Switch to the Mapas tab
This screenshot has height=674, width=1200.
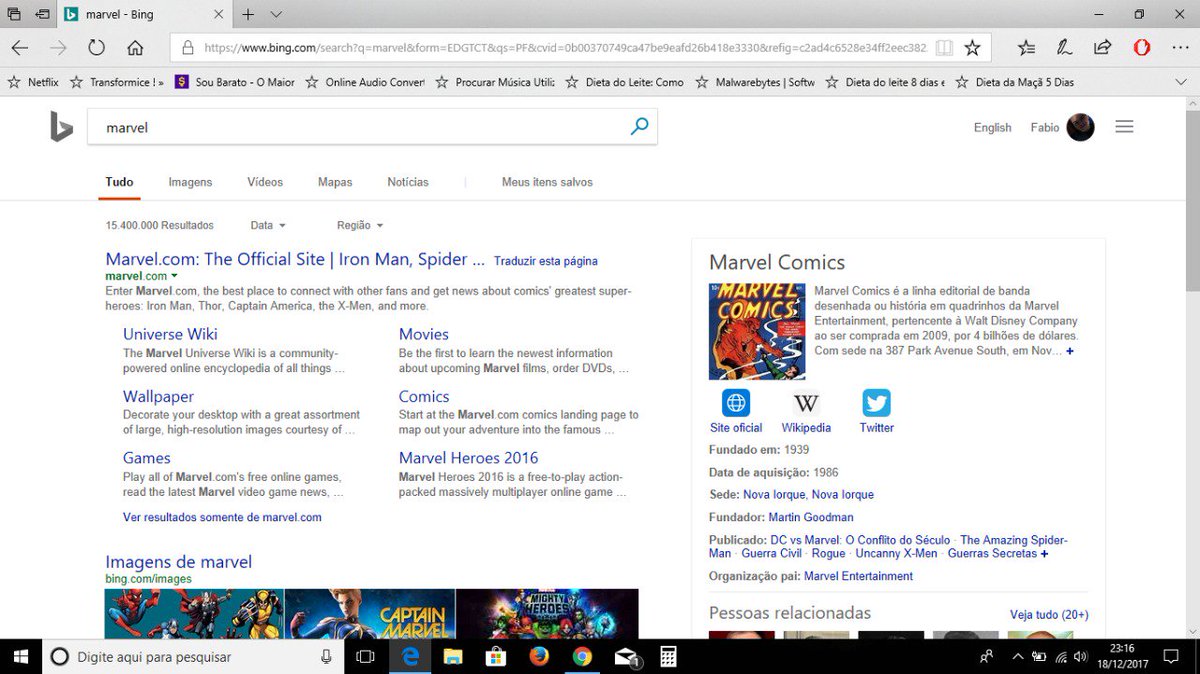335,182
